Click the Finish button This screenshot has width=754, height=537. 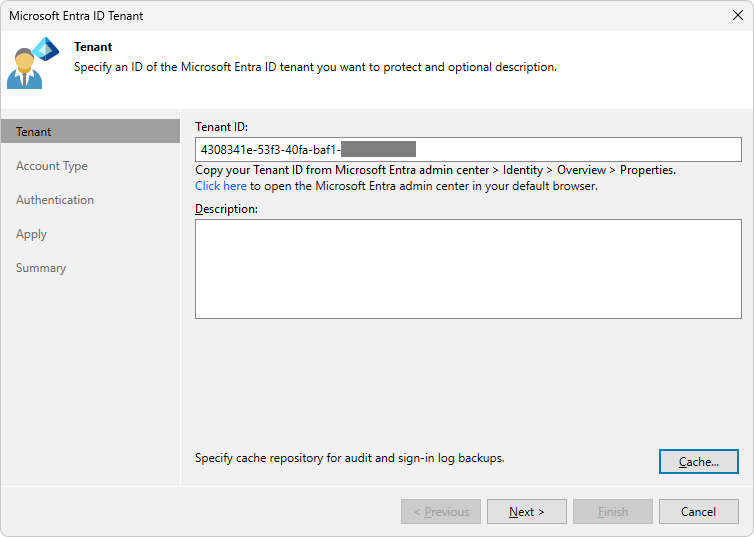613,512
